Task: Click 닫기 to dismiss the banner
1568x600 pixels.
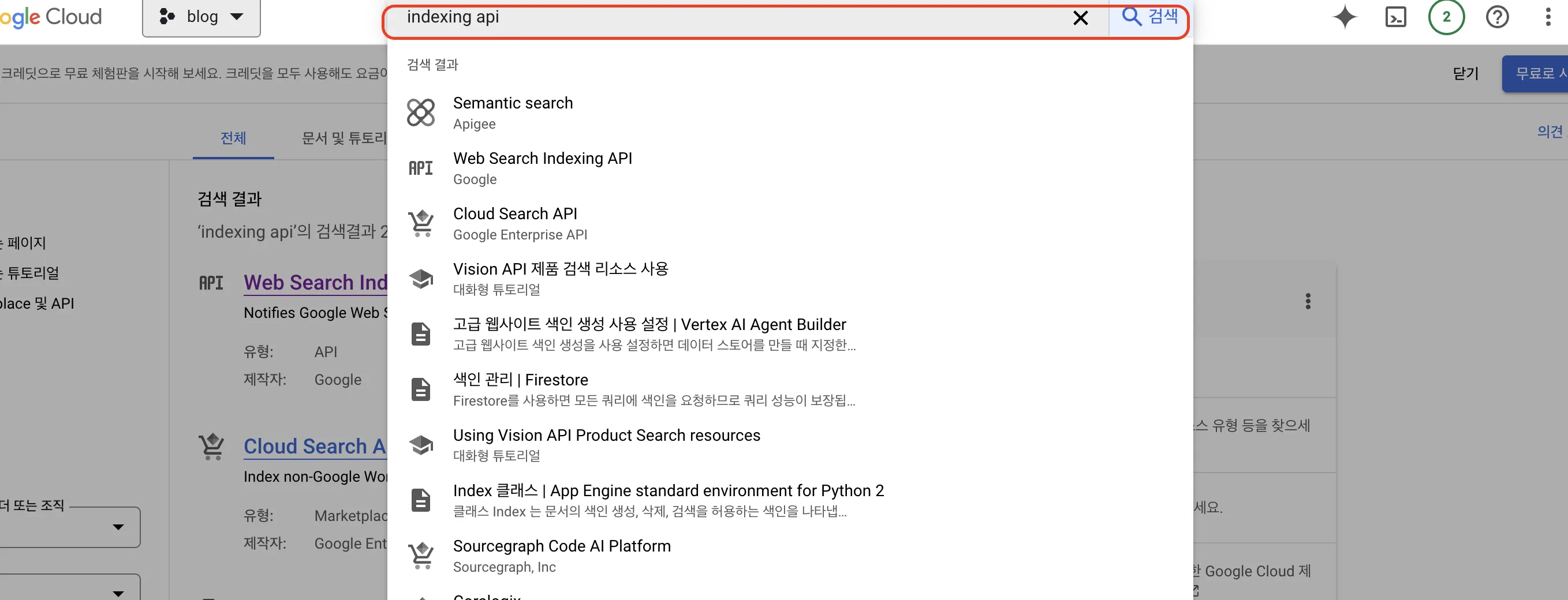Action: pos(1465,74)
